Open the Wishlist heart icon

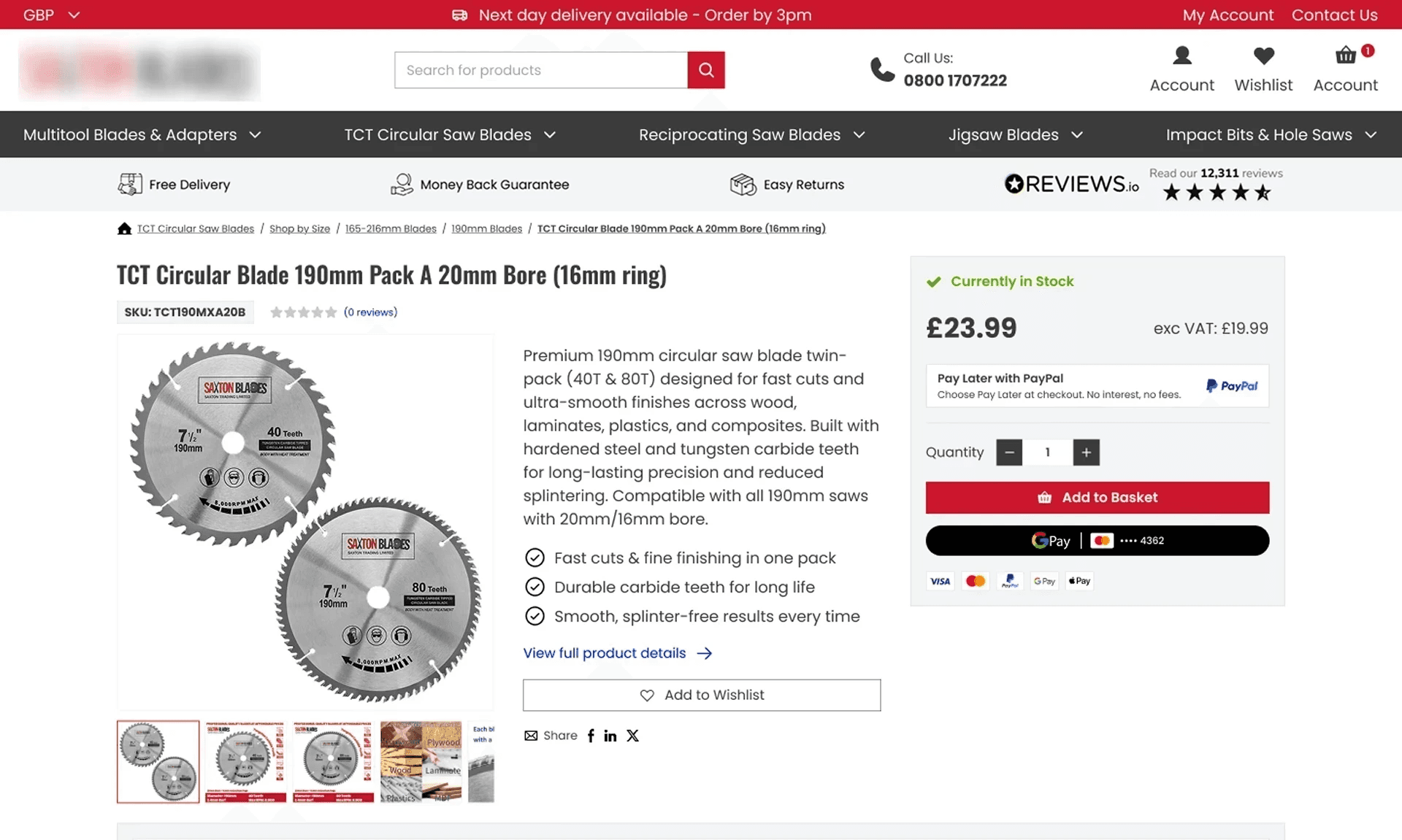tap(1263, 55)
